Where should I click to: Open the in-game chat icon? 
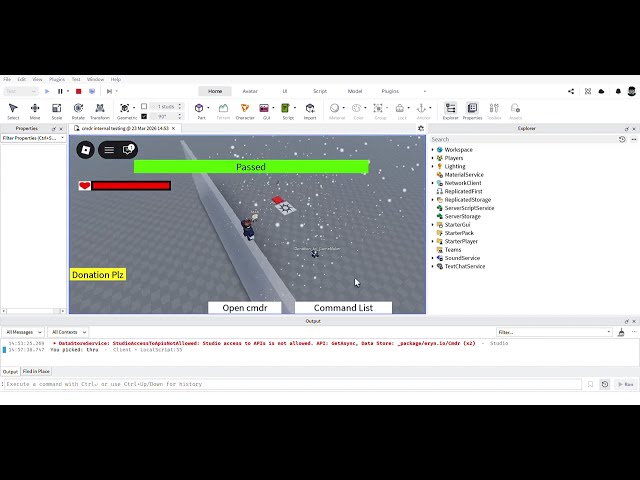128,150
